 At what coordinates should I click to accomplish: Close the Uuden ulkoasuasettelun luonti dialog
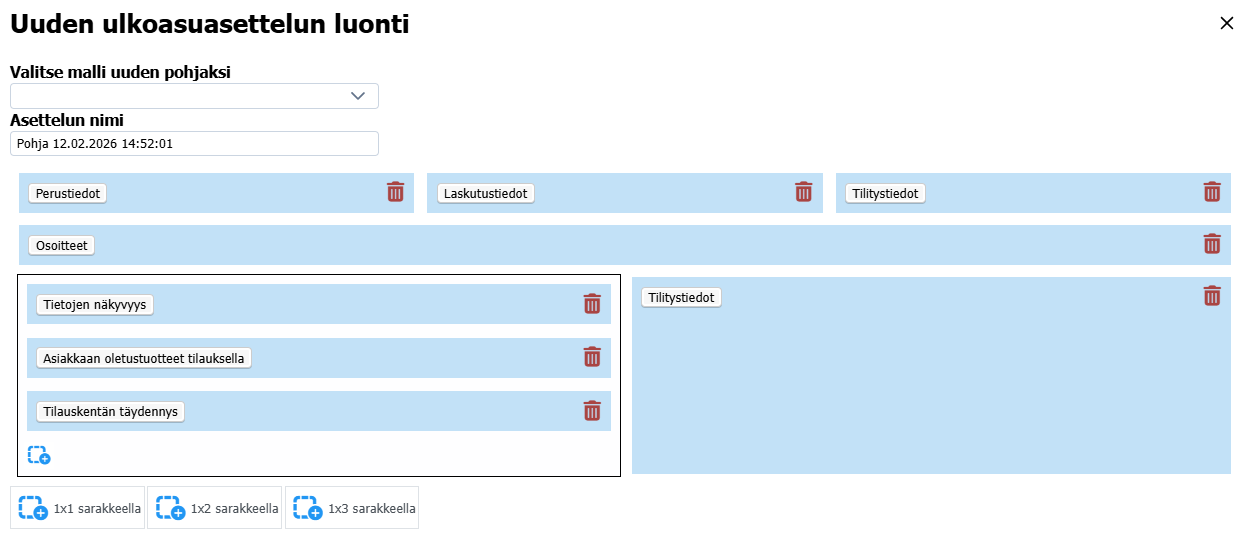click(1226, 24)
